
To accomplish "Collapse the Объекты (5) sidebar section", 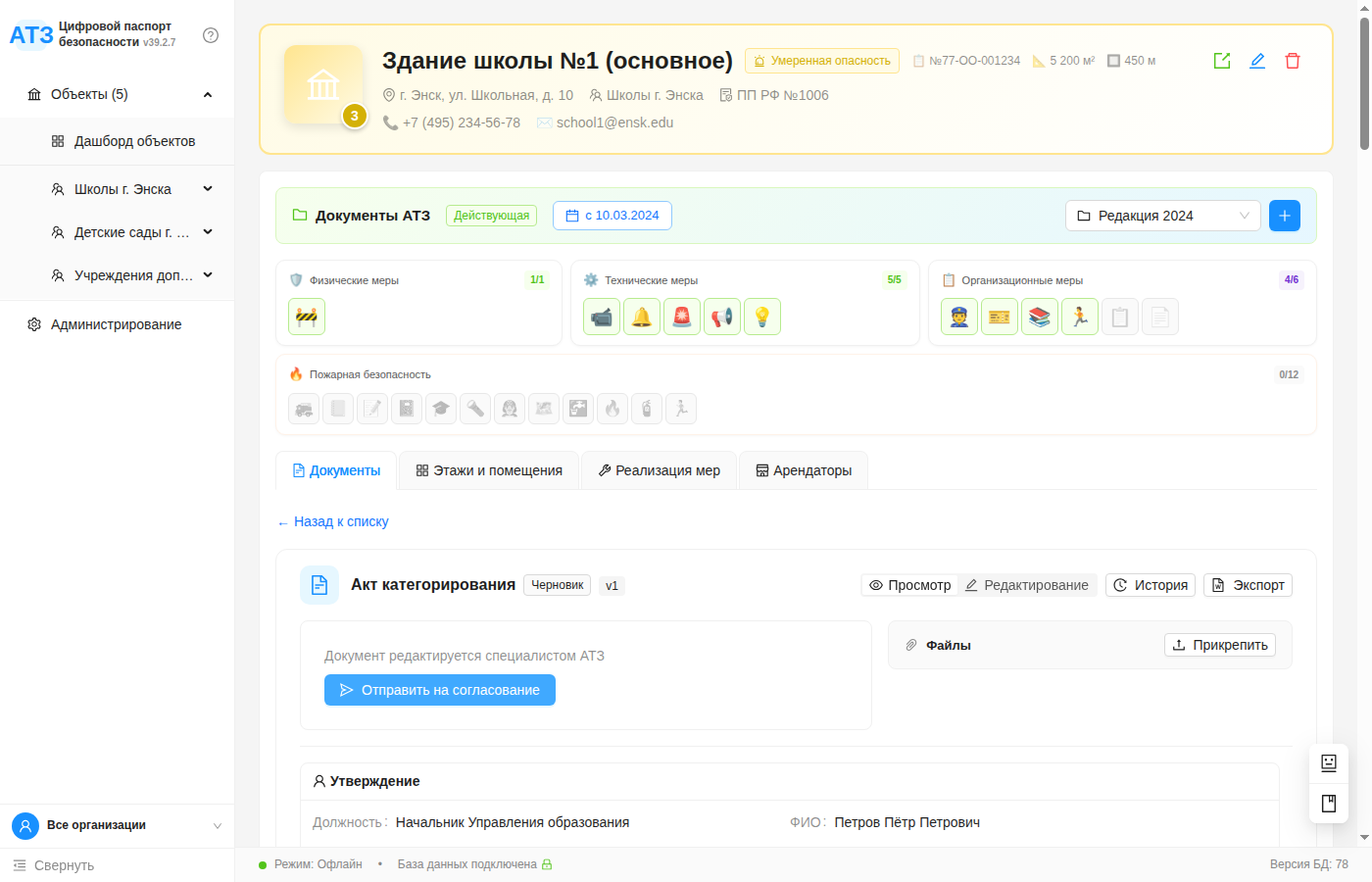I will click(x=207, y=93).
